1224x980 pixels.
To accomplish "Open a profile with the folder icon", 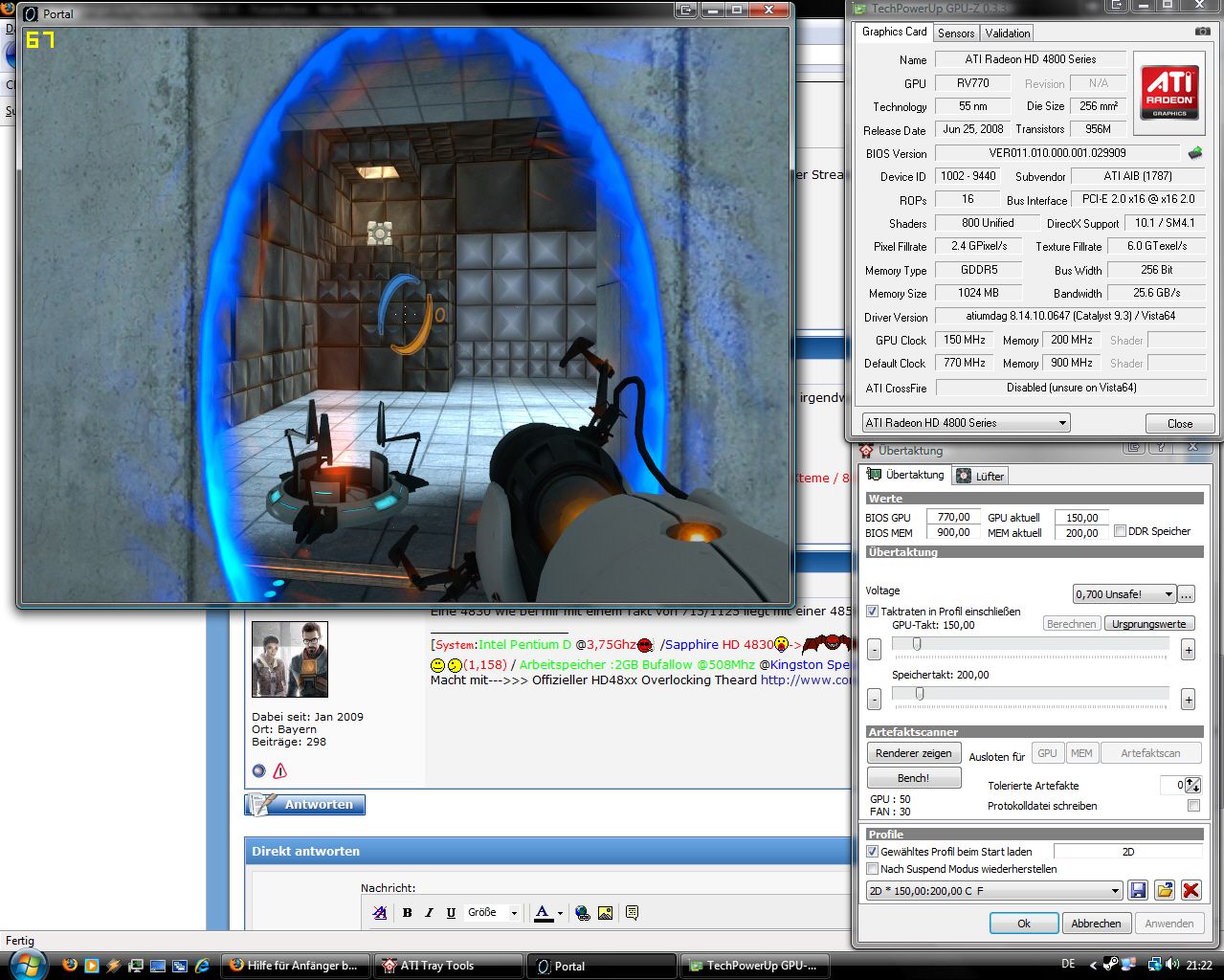I will pyautogui.click(x=1165, y=890).
